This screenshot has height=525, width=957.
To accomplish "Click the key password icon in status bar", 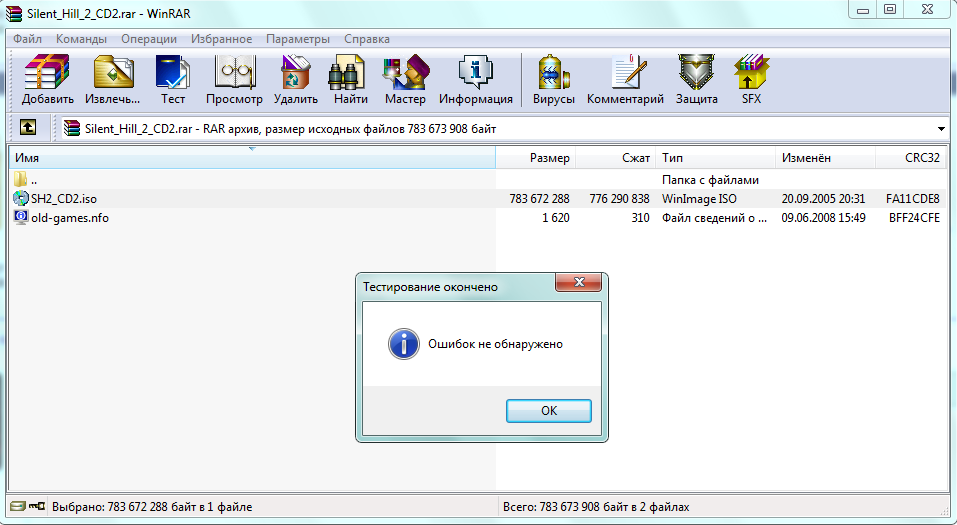I will coord(37,505).
